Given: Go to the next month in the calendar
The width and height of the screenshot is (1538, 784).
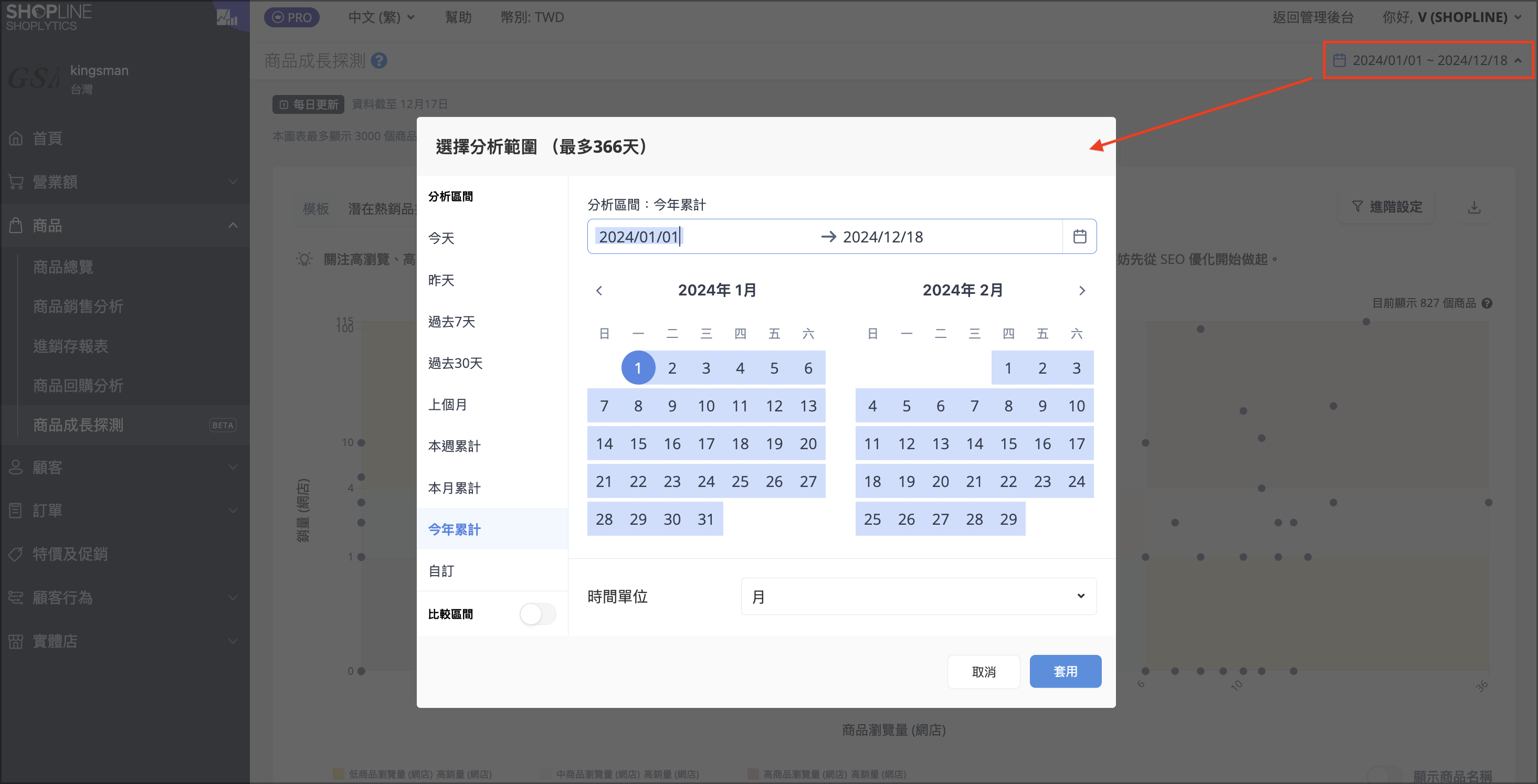Looking at the screenshot, I should pyautogui.click(x=1082, y=291).
